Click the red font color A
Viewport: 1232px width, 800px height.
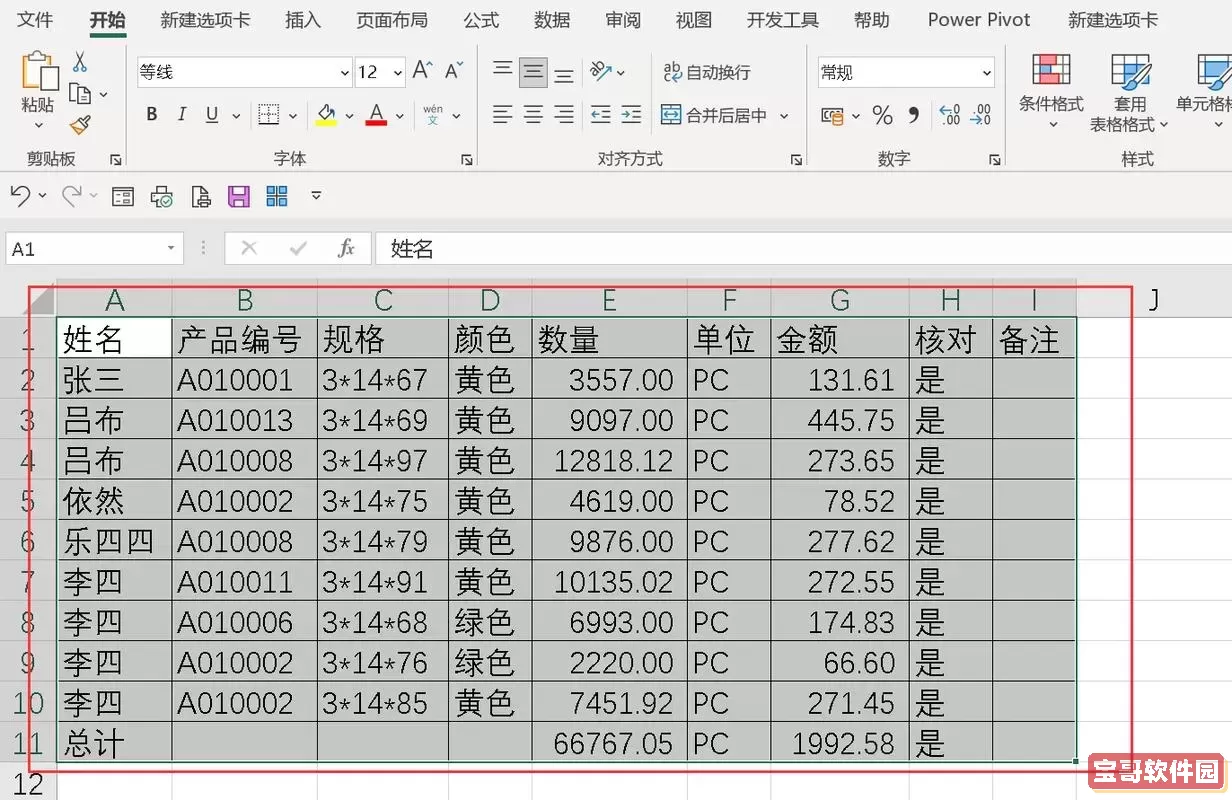pyautogui.click(x=376, y=115)
